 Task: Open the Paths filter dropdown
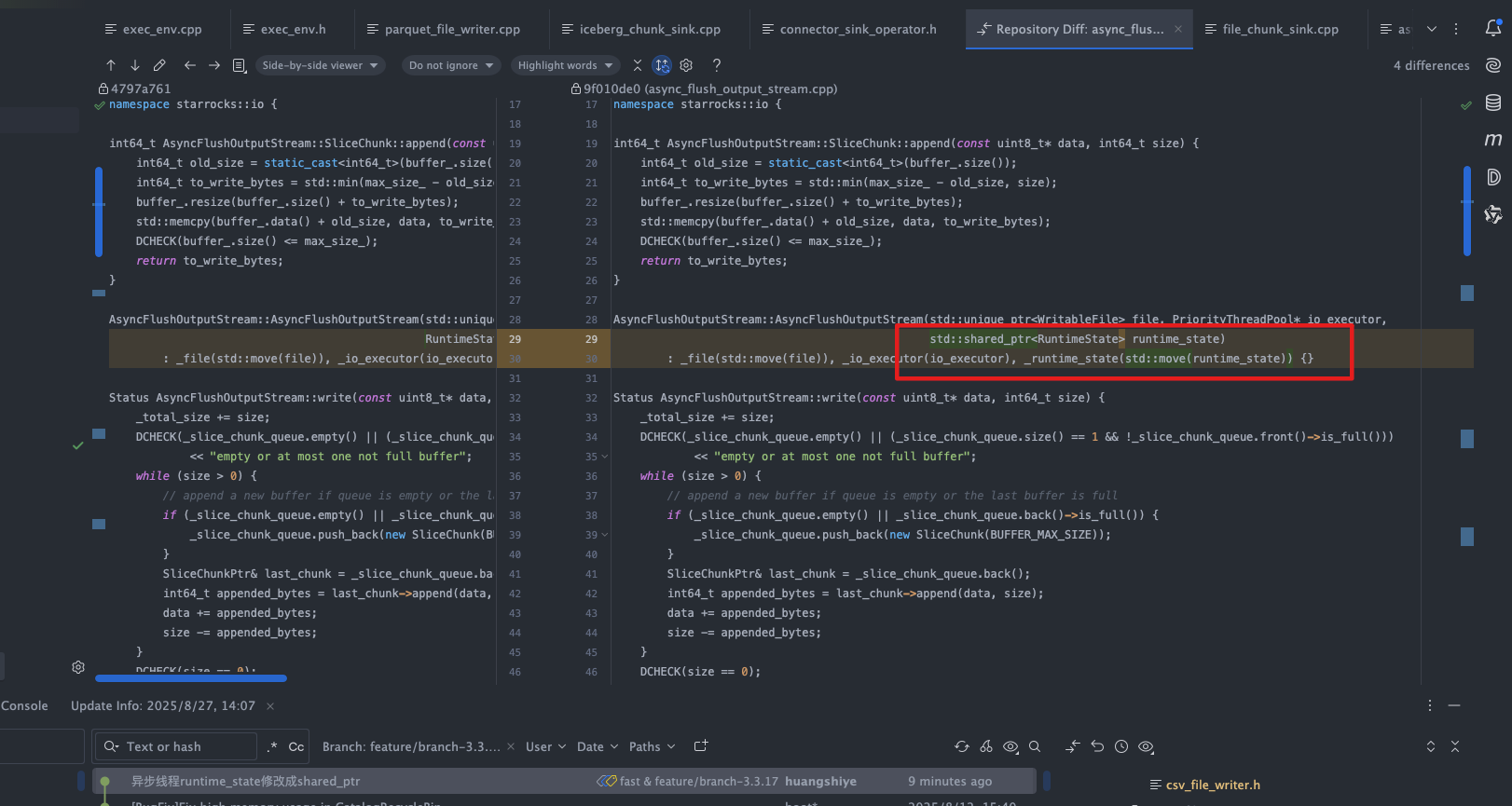[652, 746]
